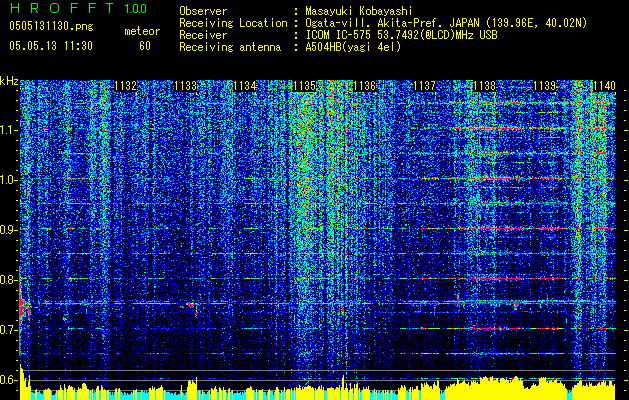Click the date stamp 05.05.13 11:30
This screenshot has height=400, width=629.
[51, 46]
